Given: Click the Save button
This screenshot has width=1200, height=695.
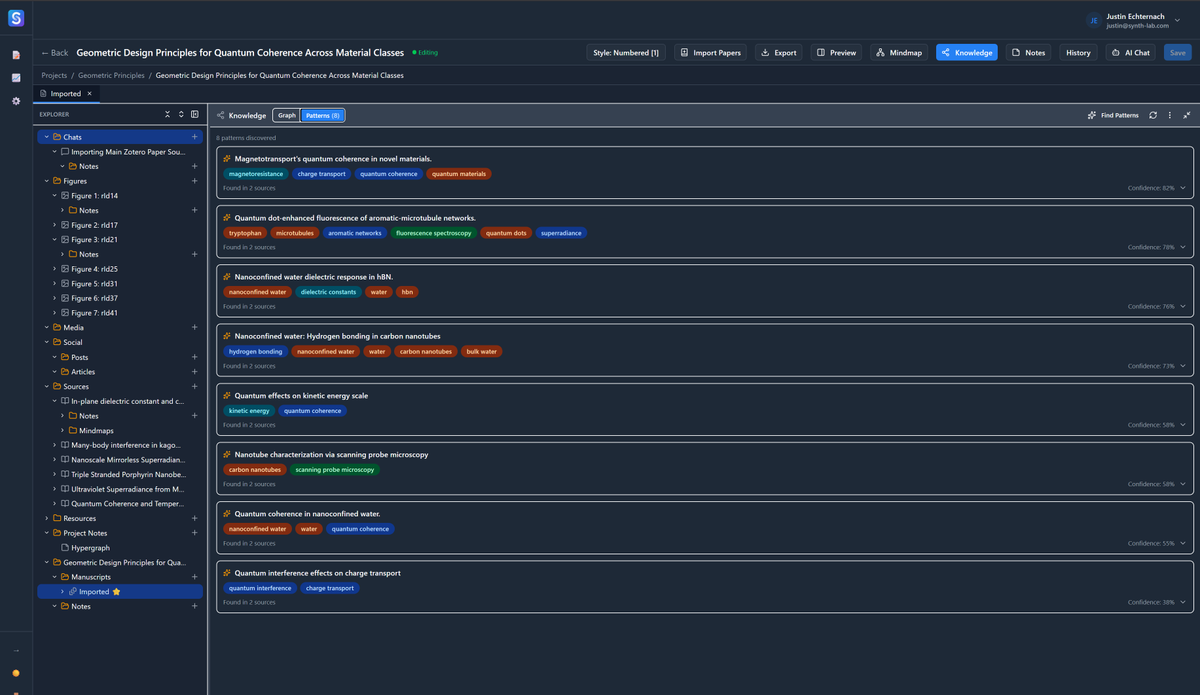Looking at the screenshot, I should point(1177,52).
